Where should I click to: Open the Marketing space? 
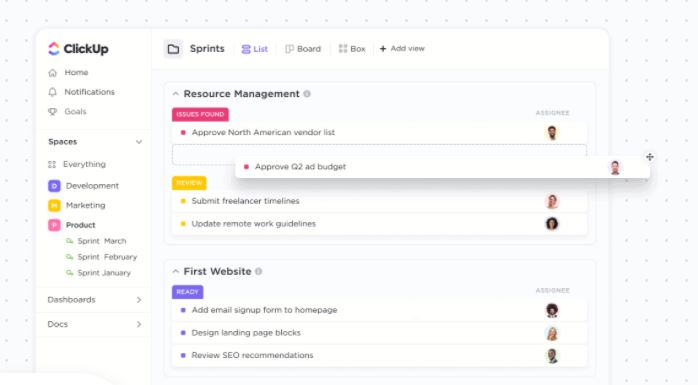[x=85, y=205]
